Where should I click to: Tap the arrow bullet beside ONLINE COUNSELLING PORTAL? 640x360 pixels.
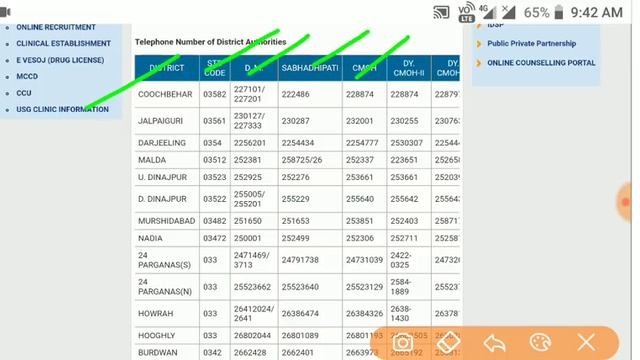[479, 63]
